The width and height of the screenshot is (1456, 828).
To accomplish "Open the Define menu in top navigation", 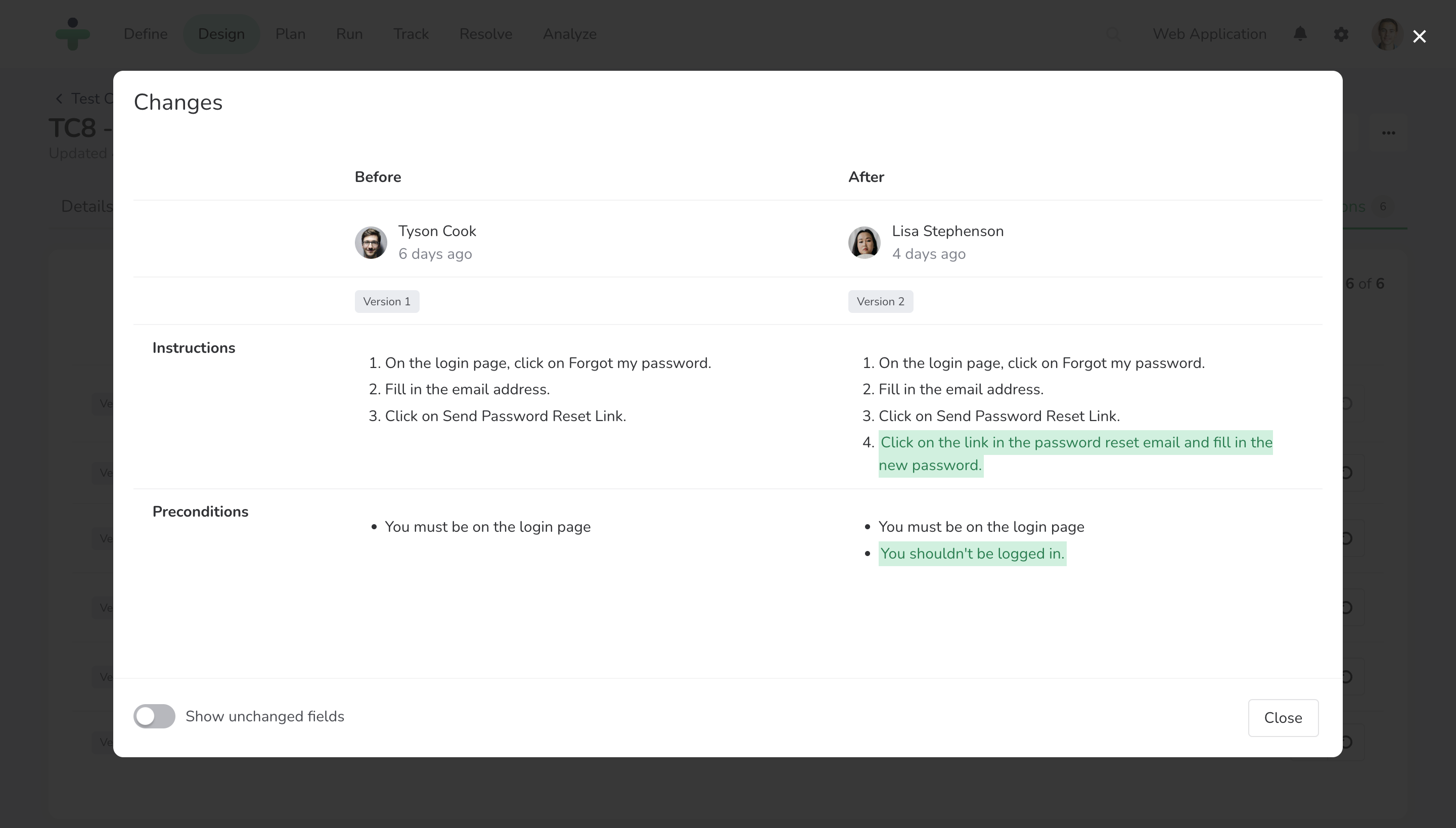I will (x=146, y=34).
